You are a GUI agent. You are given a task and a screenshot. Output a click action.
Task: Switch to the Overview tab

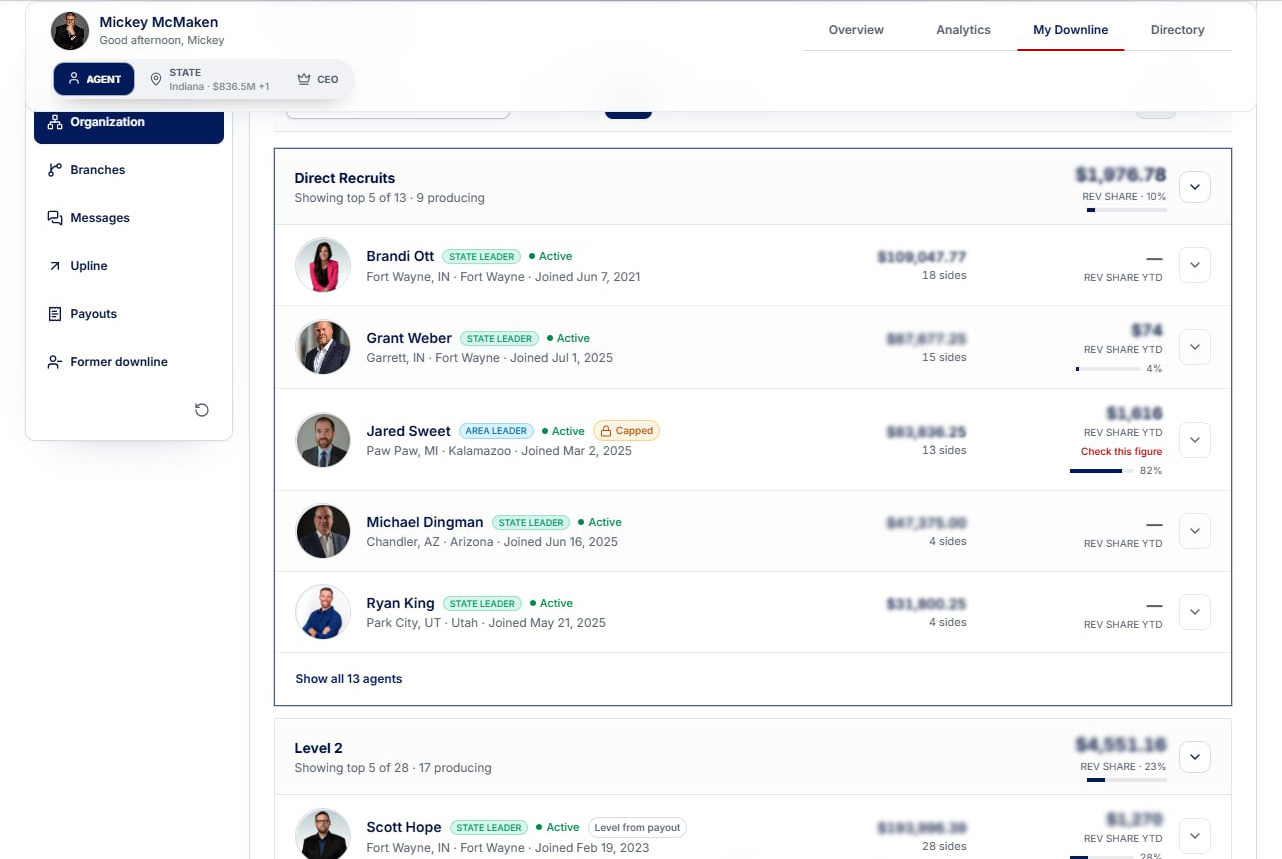click(856, 30)
